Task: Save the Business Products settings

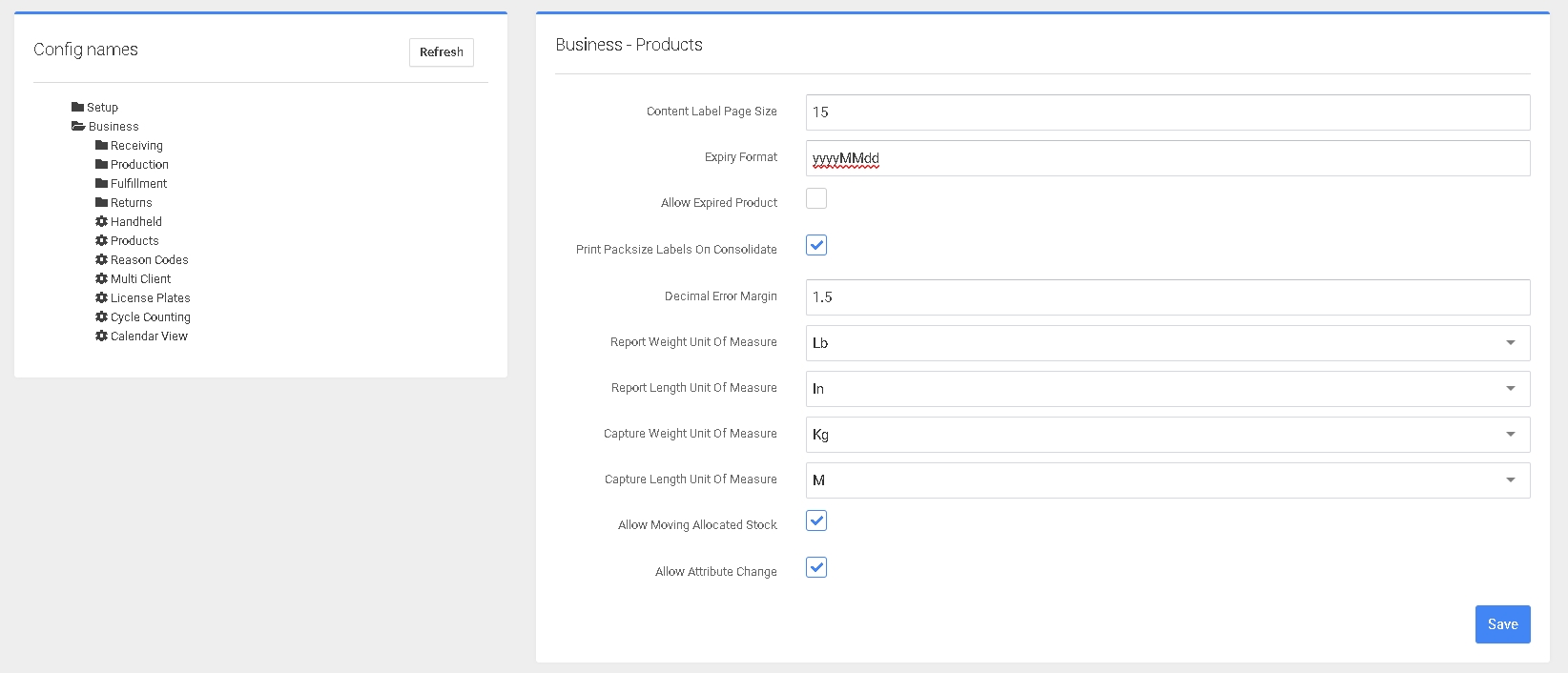Action: pos(1502,624)
